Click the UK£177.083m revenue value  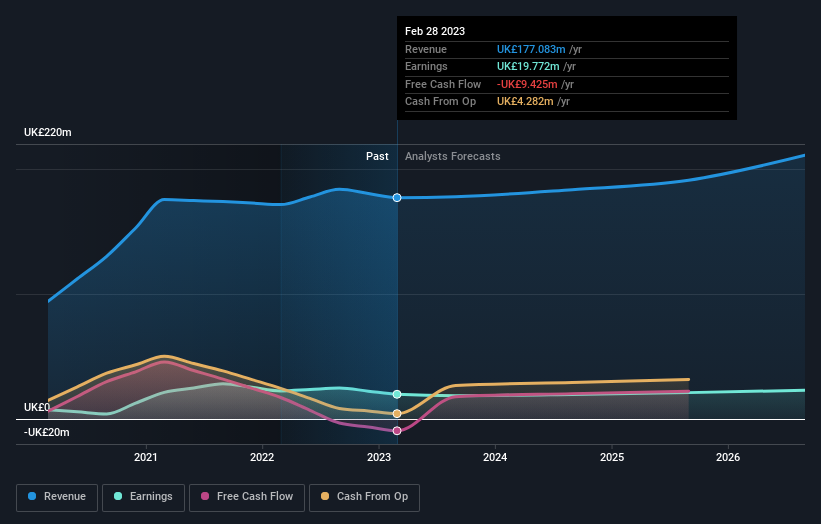[531, 49]
